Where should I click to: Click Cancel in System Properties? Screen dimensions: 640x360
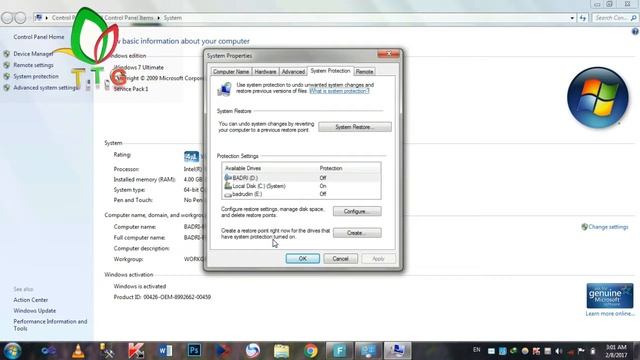340,258
